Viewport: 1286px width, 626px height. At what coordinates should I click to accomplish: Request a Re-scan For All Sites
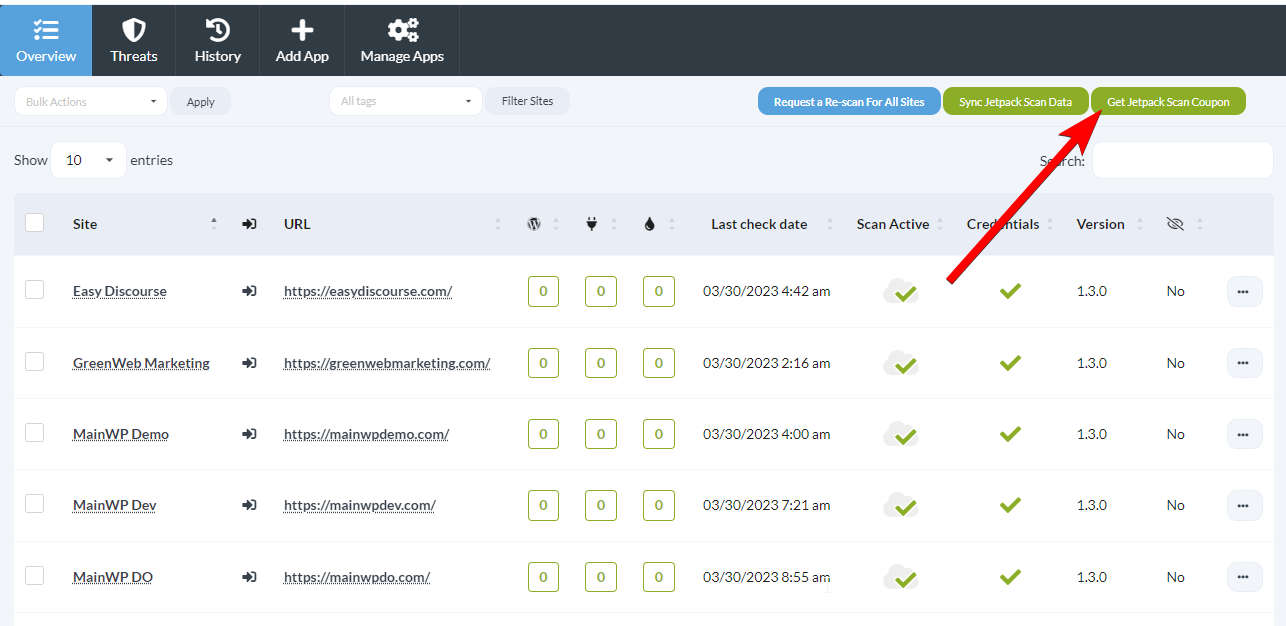[x=849, y=101]
